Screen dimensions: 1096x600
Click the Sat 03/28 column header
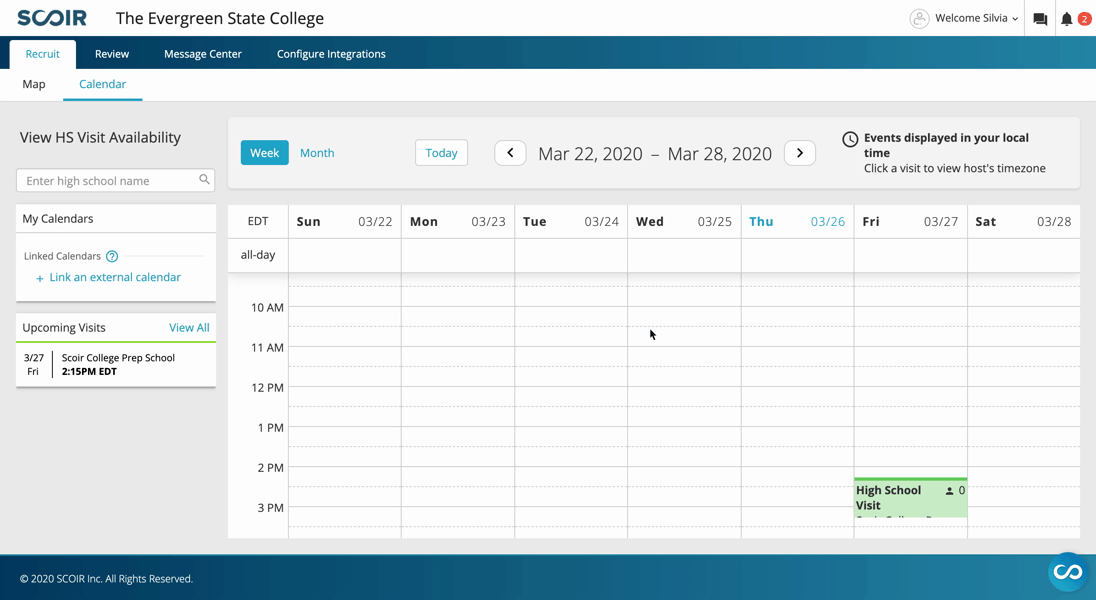tap(1023, 222)
